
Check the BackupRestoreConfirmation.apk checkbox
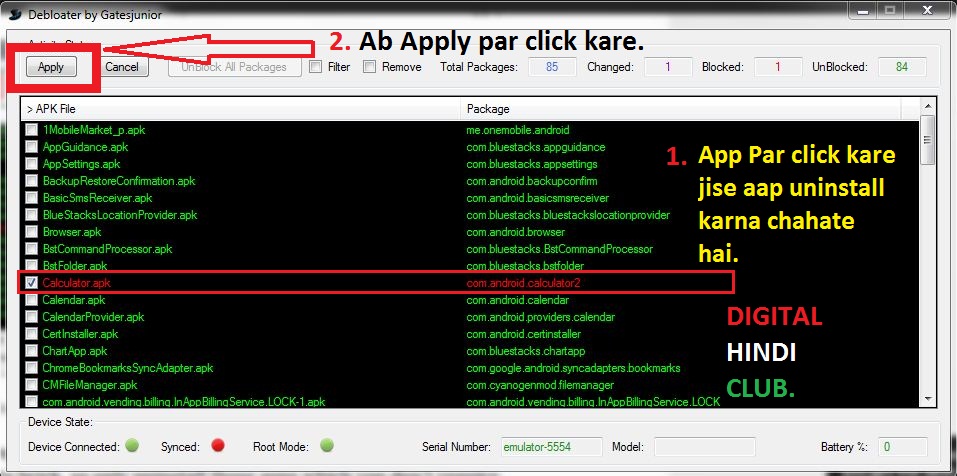[31, 181]
